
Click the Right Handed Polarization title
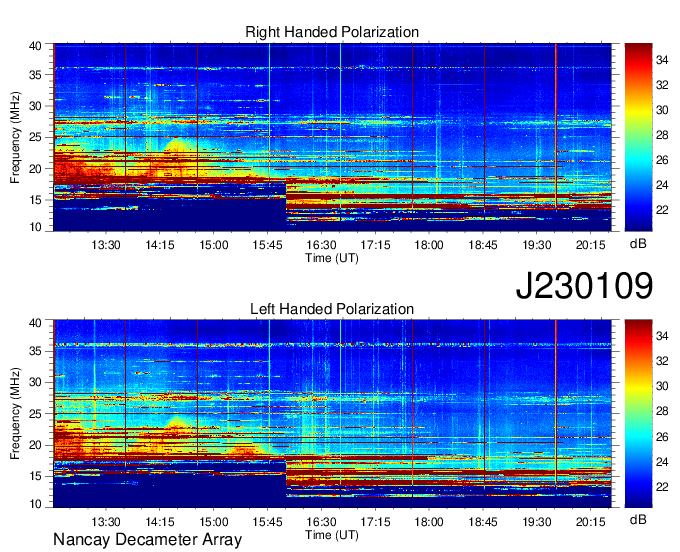(x=332, y=32)
